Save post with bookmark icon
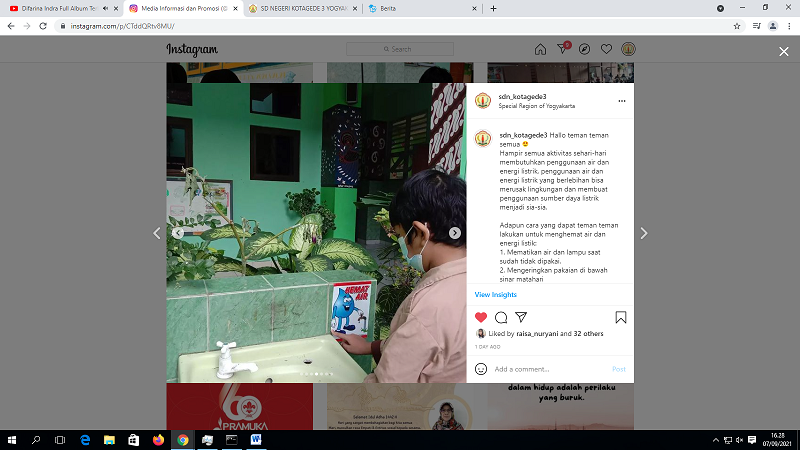 click(620, 317)
